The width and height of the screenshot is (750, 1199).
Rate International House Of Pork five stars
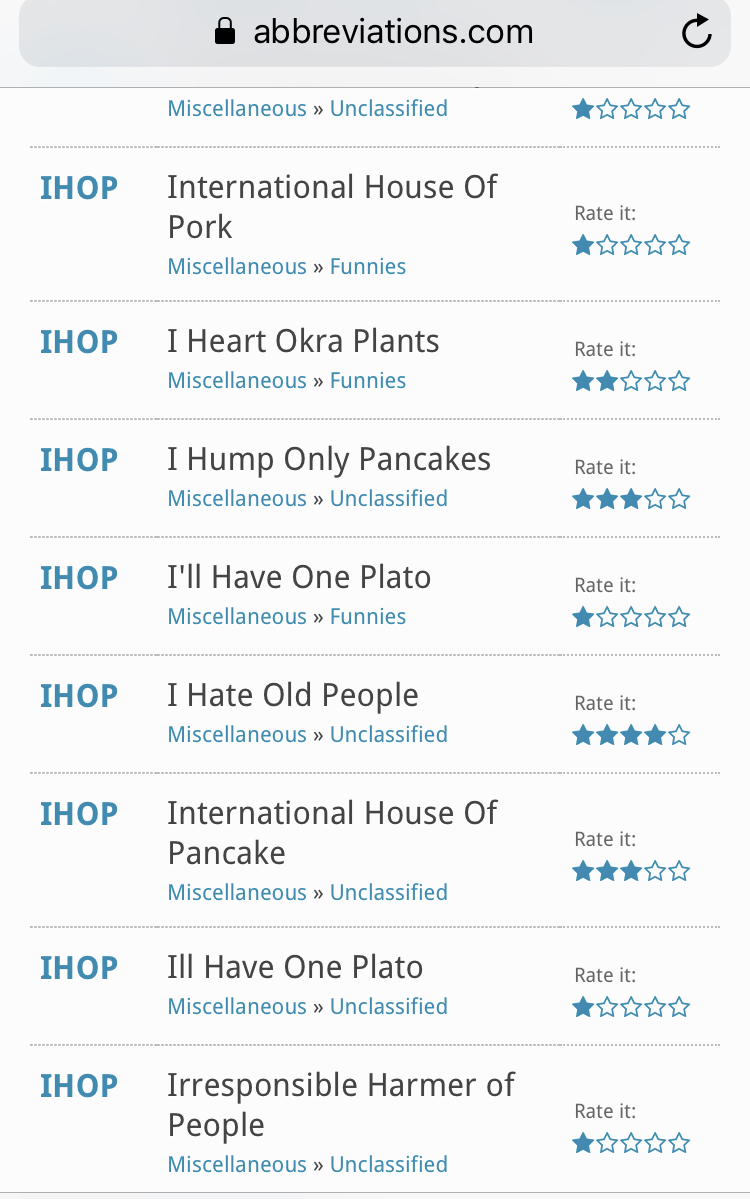point(680,245)
